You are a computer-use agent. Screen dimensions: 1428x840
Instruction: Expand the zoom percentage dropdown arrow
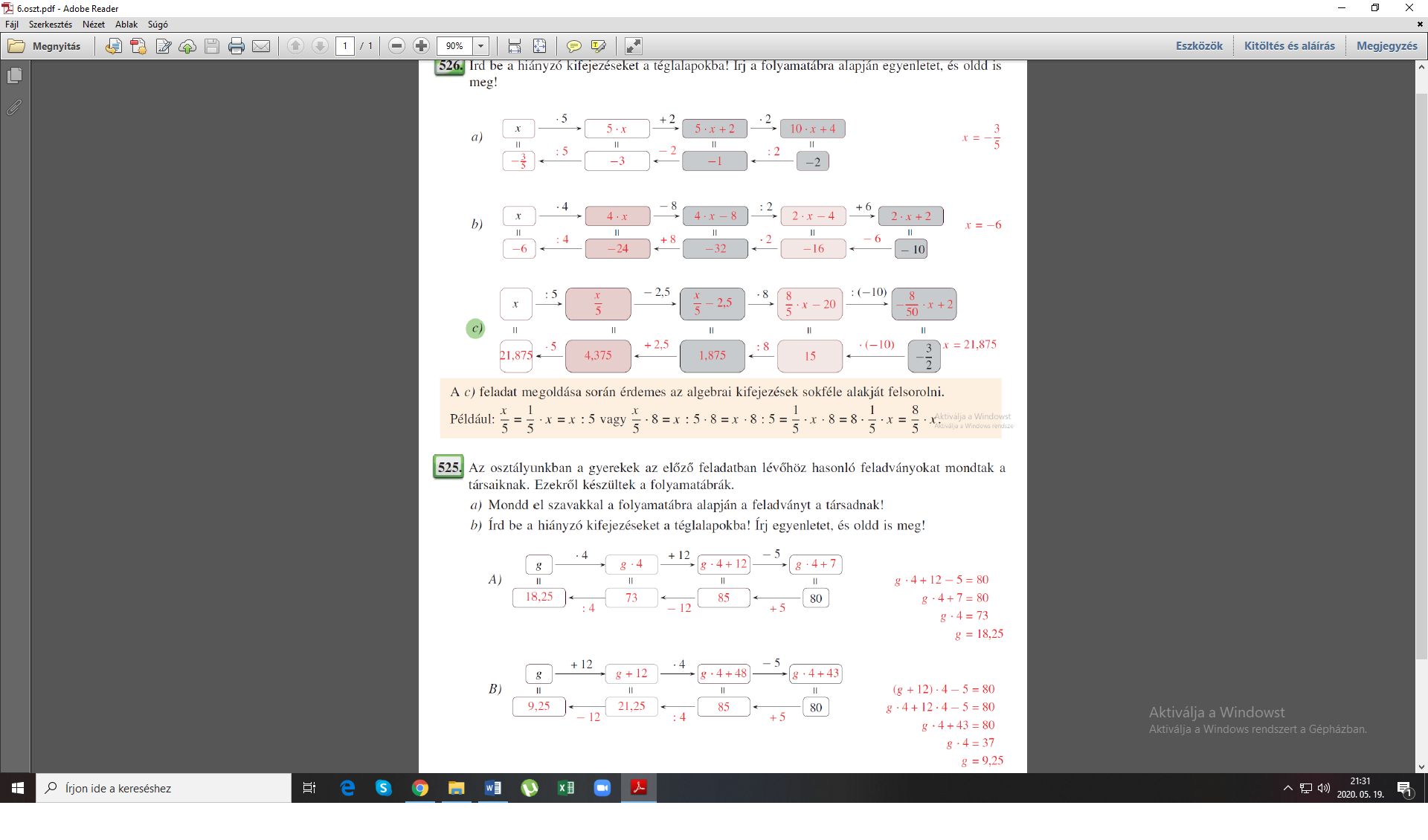click(481, 46)
